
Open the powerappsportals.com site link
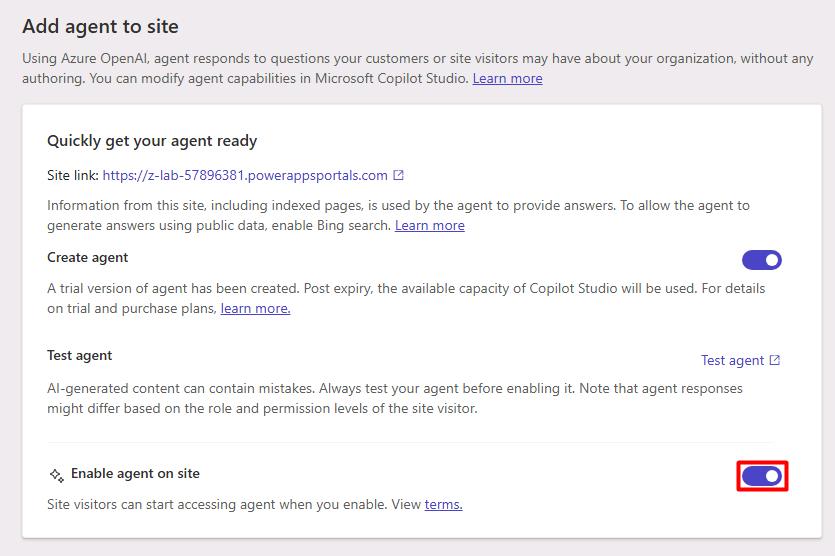pos(245,175)
